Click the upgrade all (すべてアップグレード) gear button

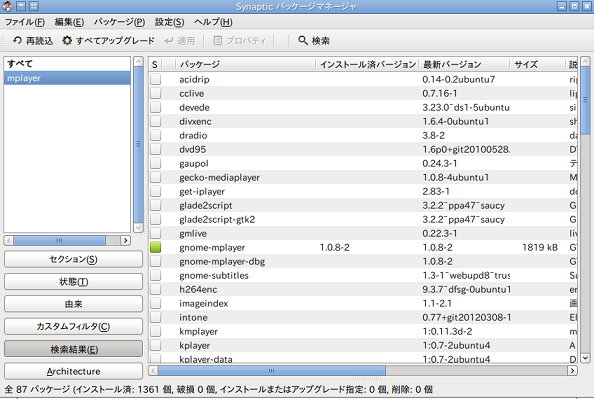pos(109,41)
